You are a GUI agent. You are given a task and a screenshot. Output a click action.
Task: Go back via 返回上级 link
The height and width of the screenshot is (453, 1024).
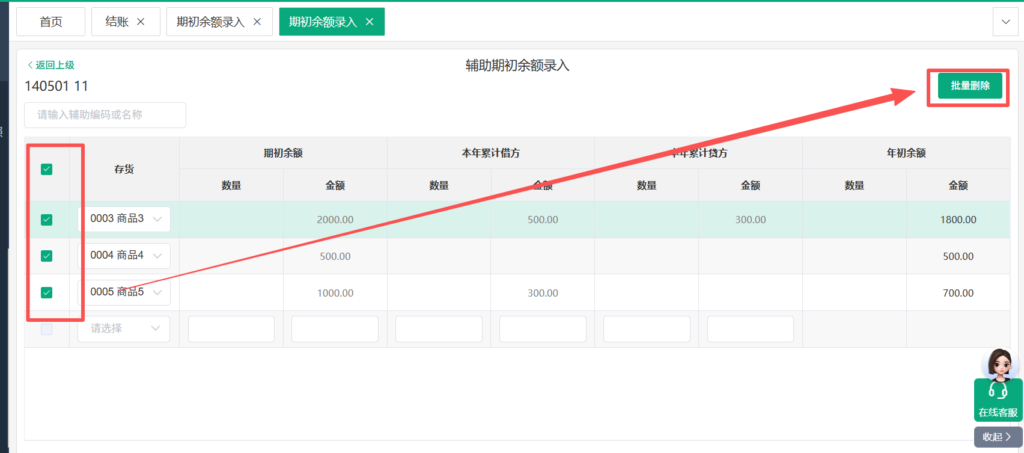coord(50,65)
